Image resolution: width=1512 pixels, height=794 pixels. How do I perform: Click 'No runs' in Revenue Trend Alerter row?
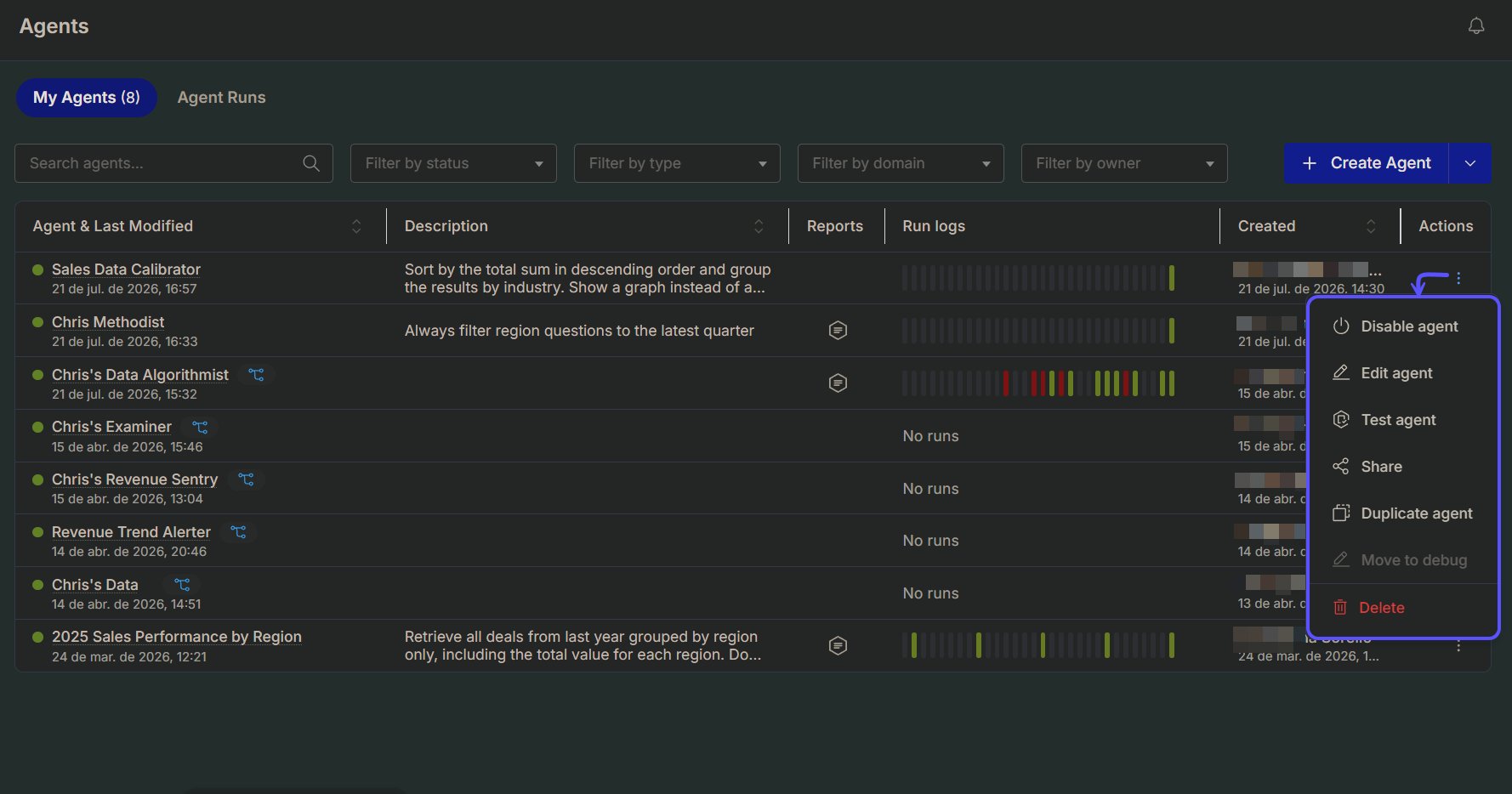(x=930, y=541)
